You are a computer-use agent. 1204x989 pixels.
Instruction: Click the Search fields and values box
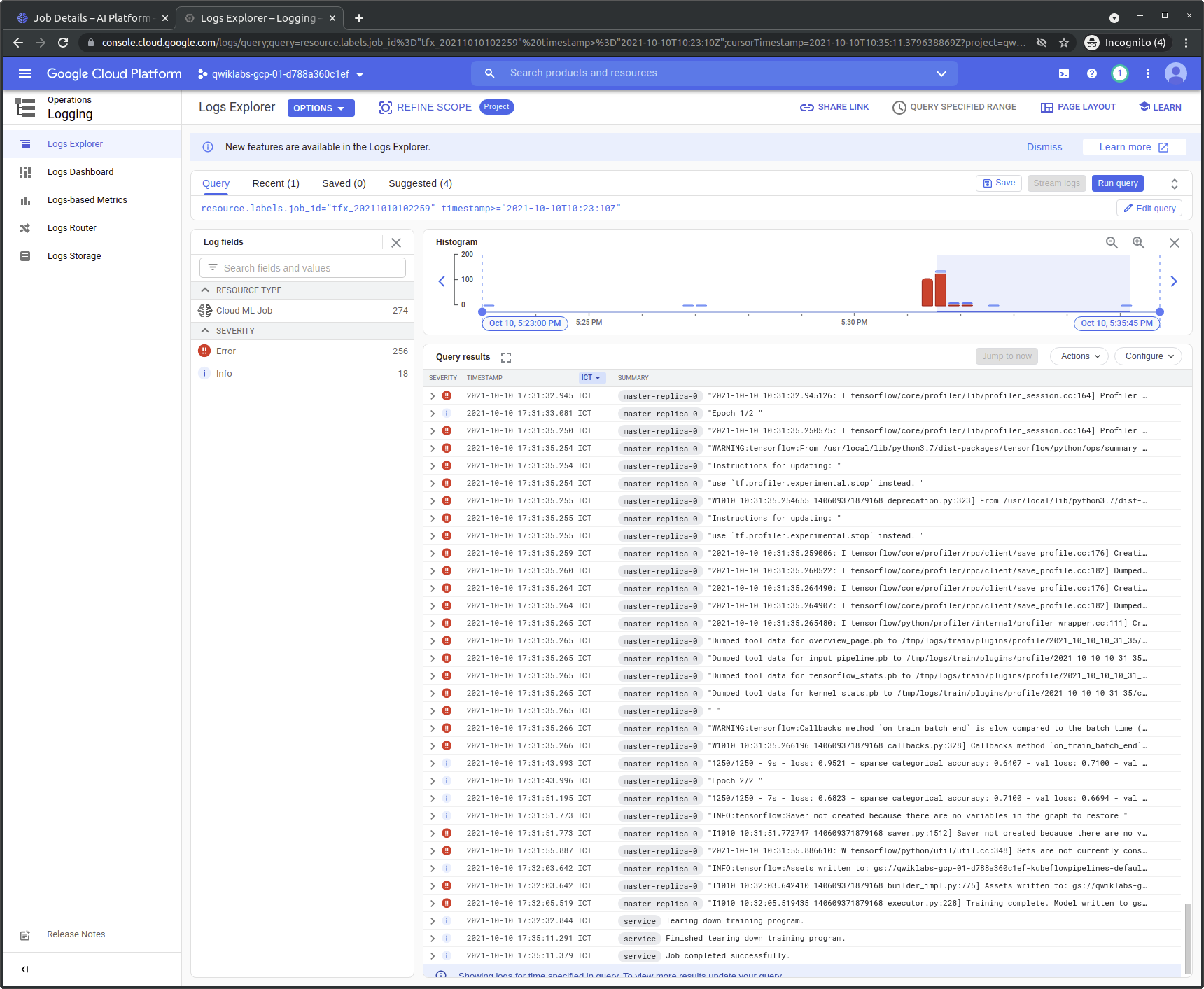[302, 268]
